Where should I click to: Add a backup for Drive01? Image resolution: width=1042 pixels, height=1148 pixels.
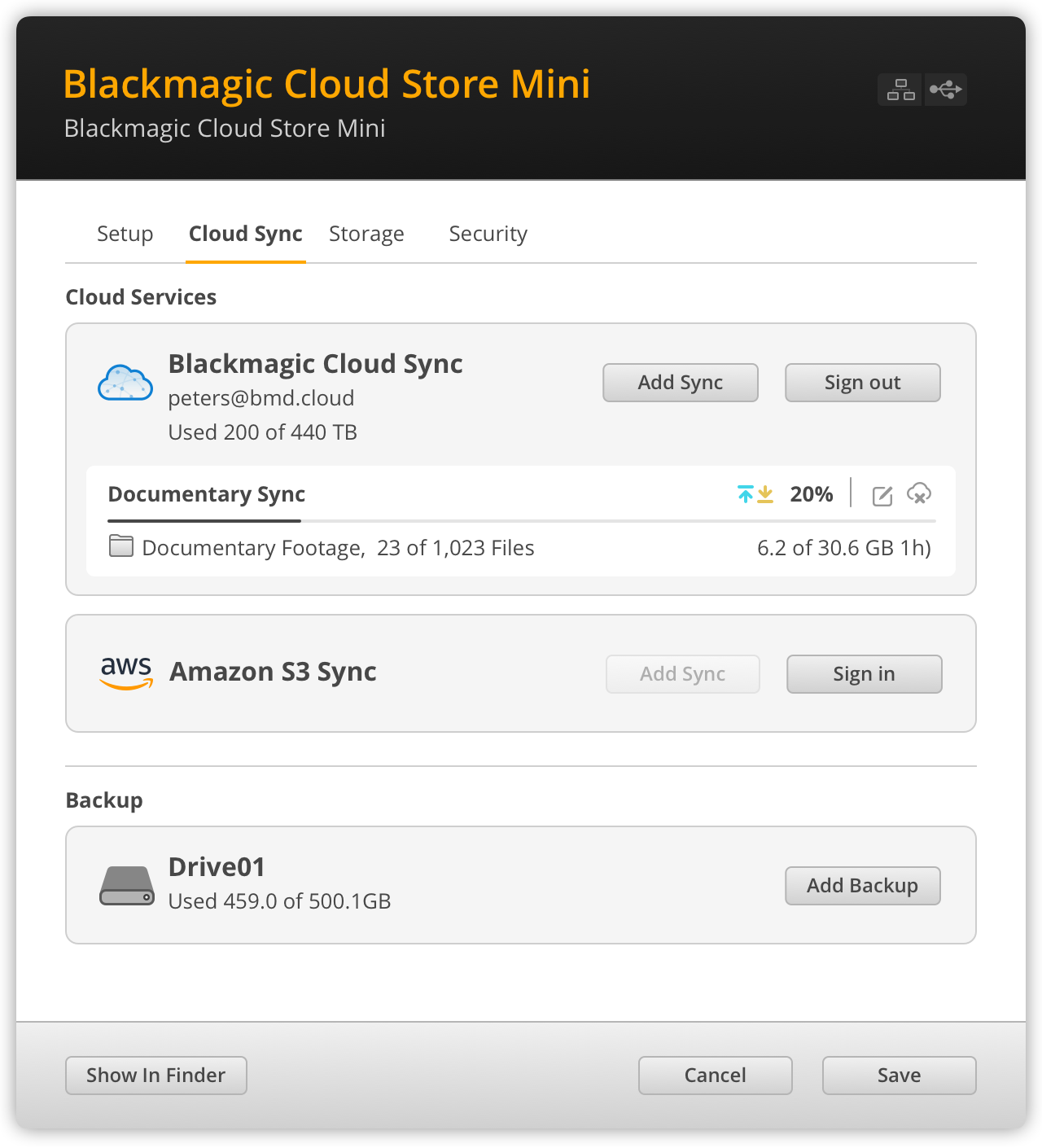862,886
